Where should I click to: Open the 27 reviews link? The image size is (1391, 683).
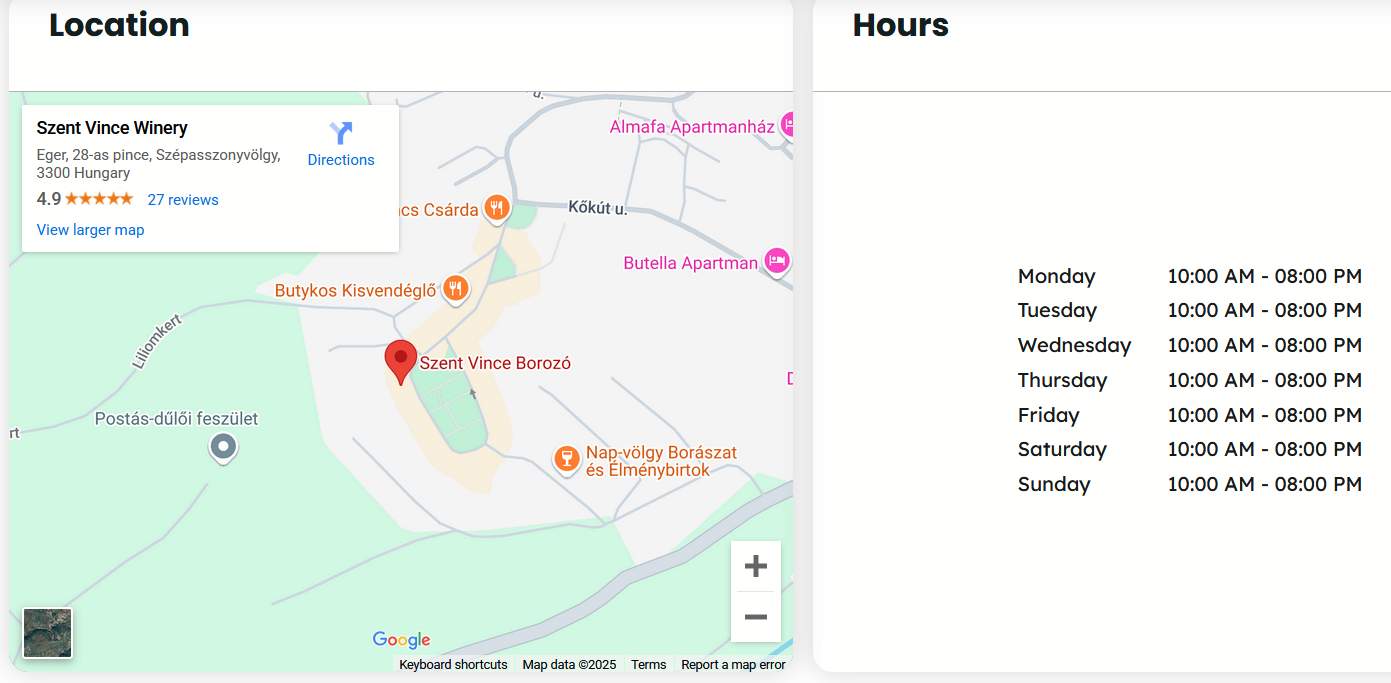[x=183, y=200]
